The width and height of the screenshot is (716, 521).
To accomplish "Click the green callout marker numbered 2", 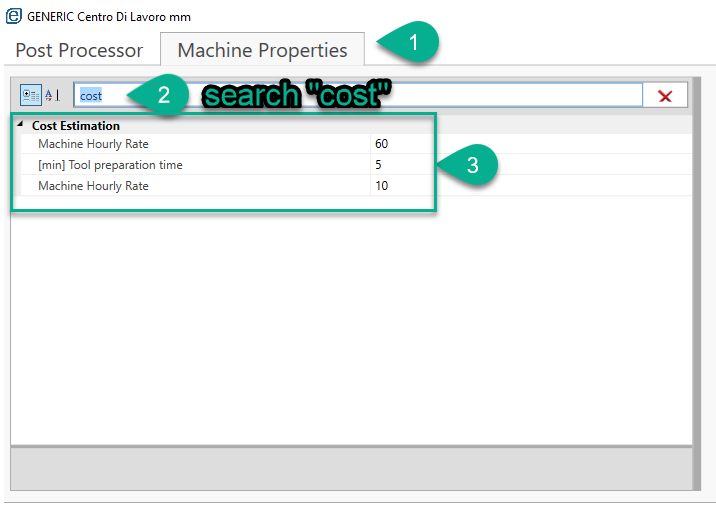I will [160, 95].
